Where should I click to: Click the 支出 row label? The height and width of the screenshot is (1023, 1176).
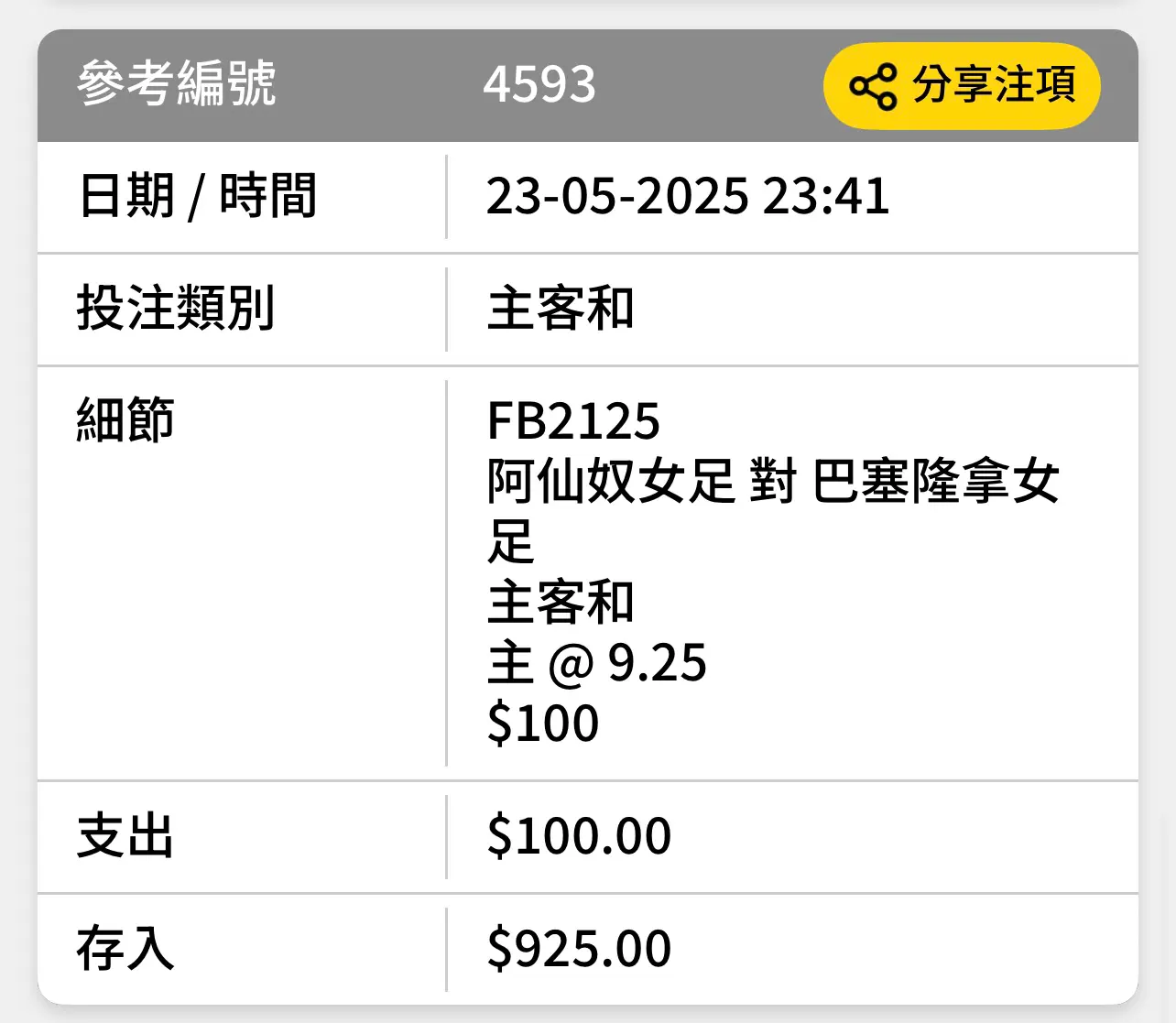point(125,836)
